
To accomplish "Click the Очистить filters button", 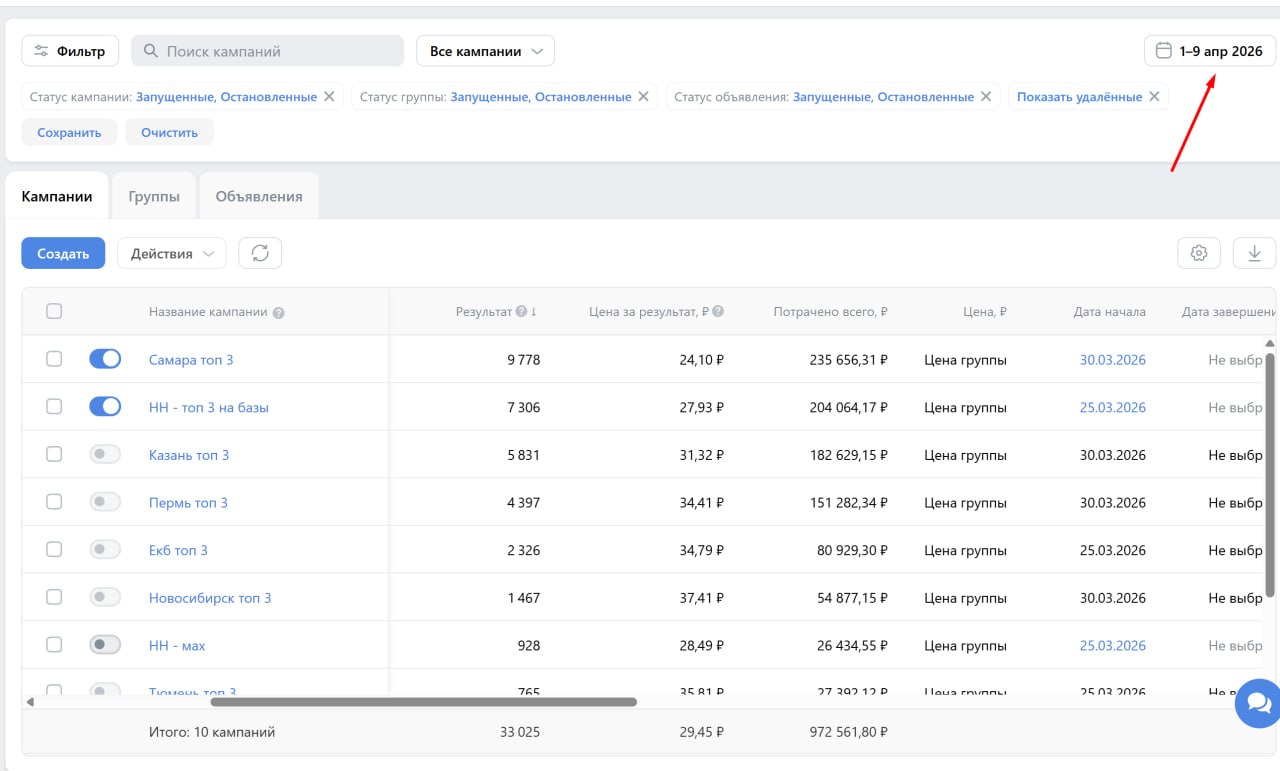I will tap(169, 132).
